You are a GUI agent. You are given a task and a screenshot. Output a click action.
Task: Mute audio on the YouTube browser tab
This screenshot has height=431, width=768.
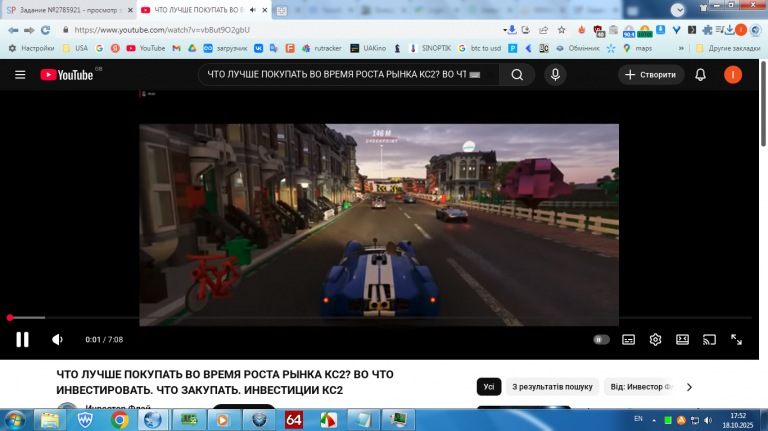pyautogui.click(x=253, y=10)
